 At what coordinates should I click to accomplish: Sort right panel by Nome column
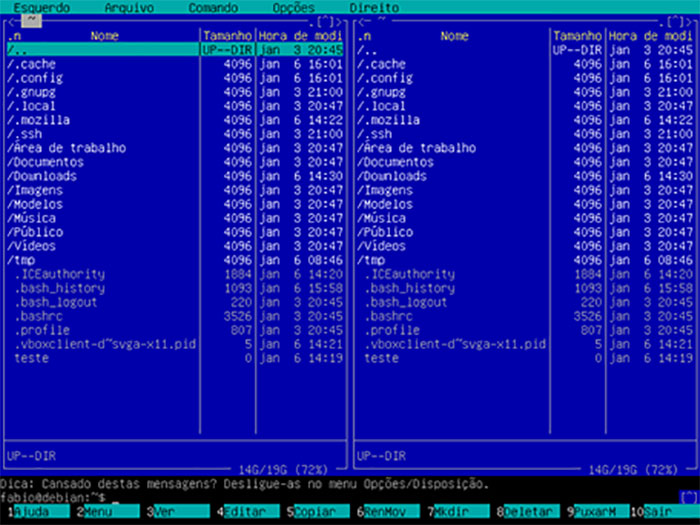[454, 36]
